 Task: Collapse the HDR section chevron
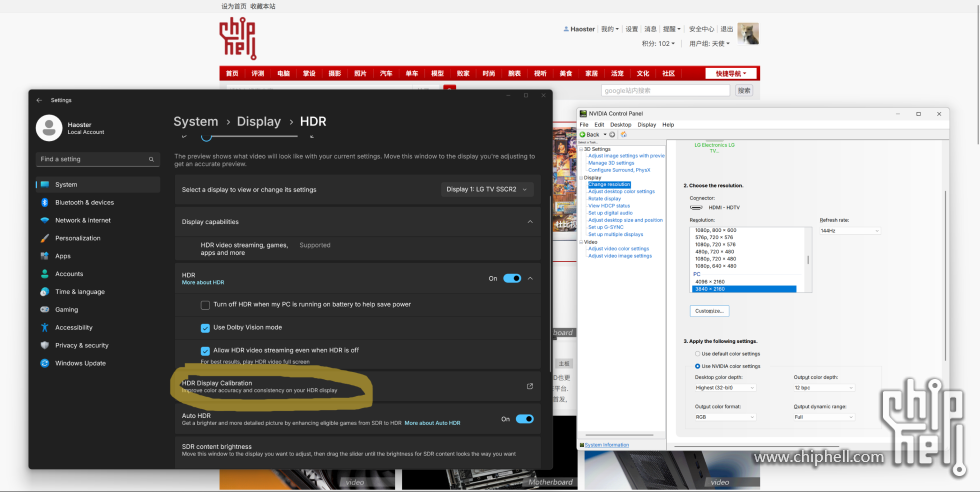[x=530, y=278]
